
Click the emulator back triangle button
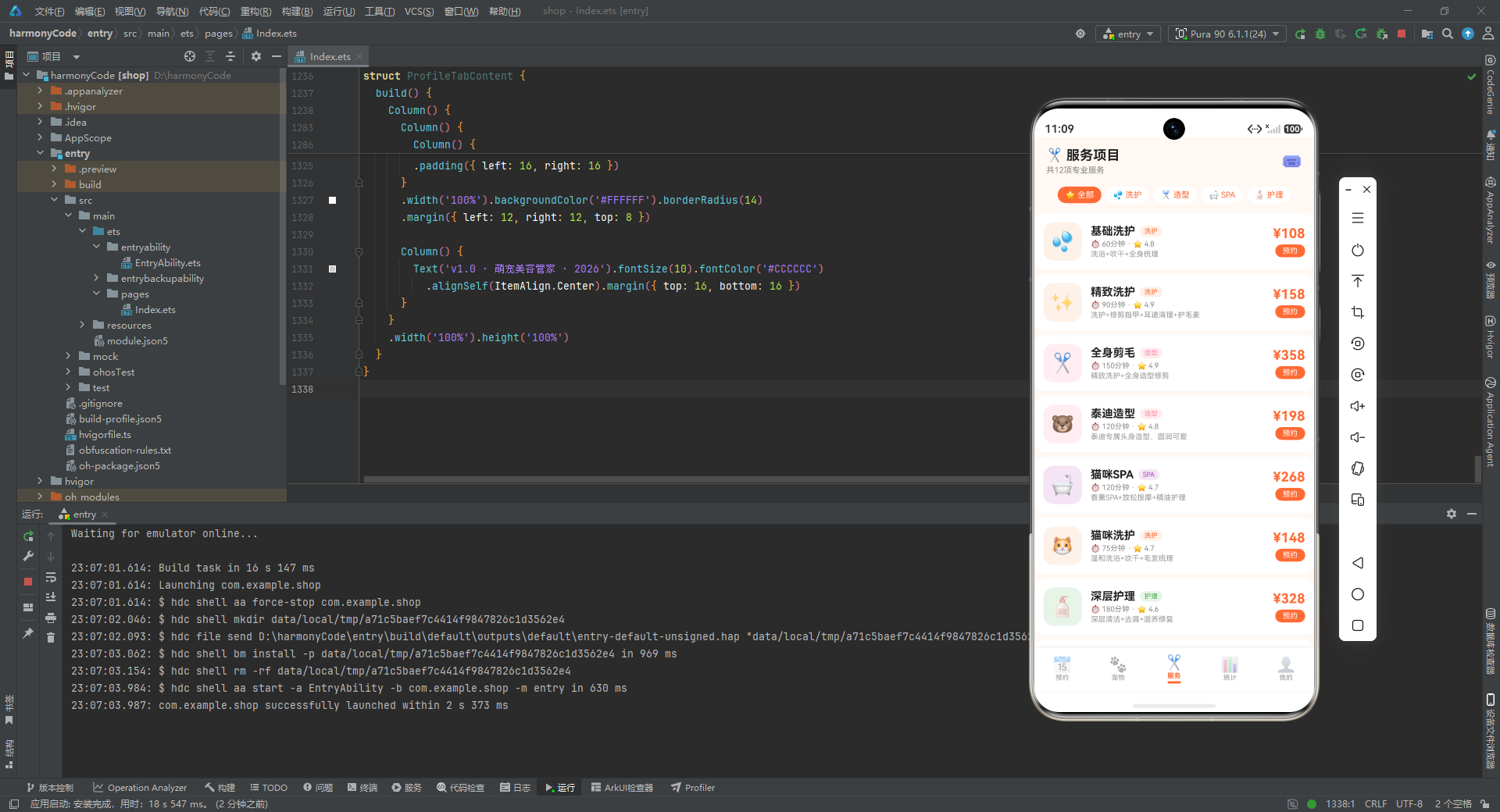click(1358, 563)
